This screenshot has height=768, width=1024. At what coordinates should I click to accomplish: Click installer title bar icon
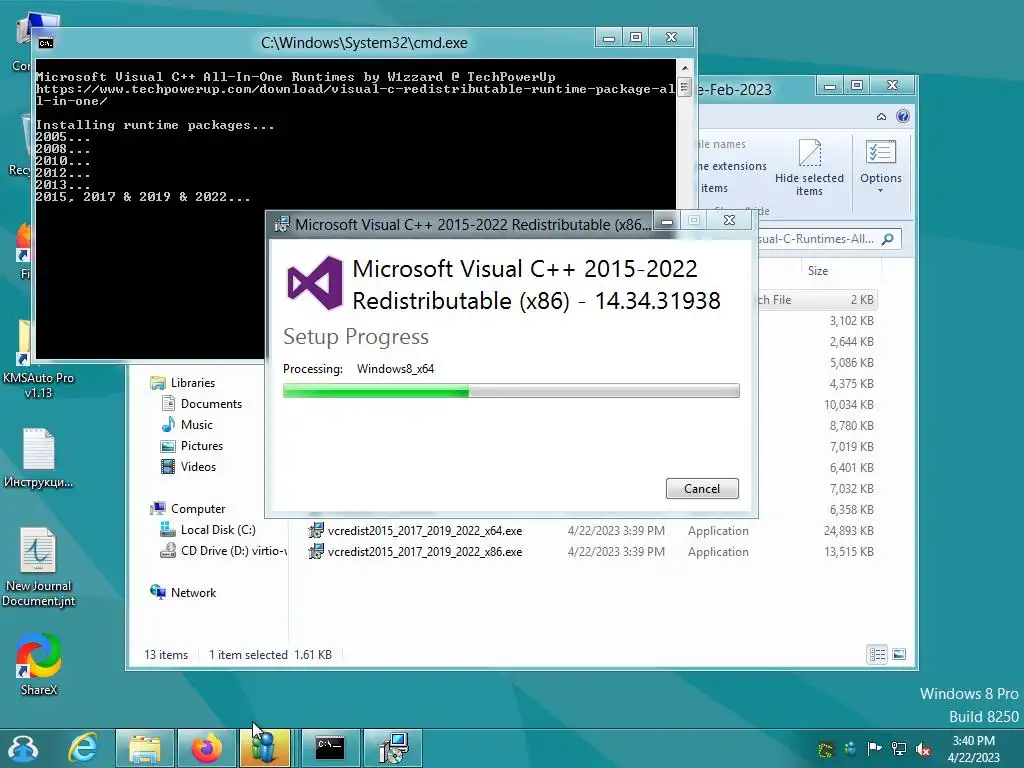pos(281,224)
